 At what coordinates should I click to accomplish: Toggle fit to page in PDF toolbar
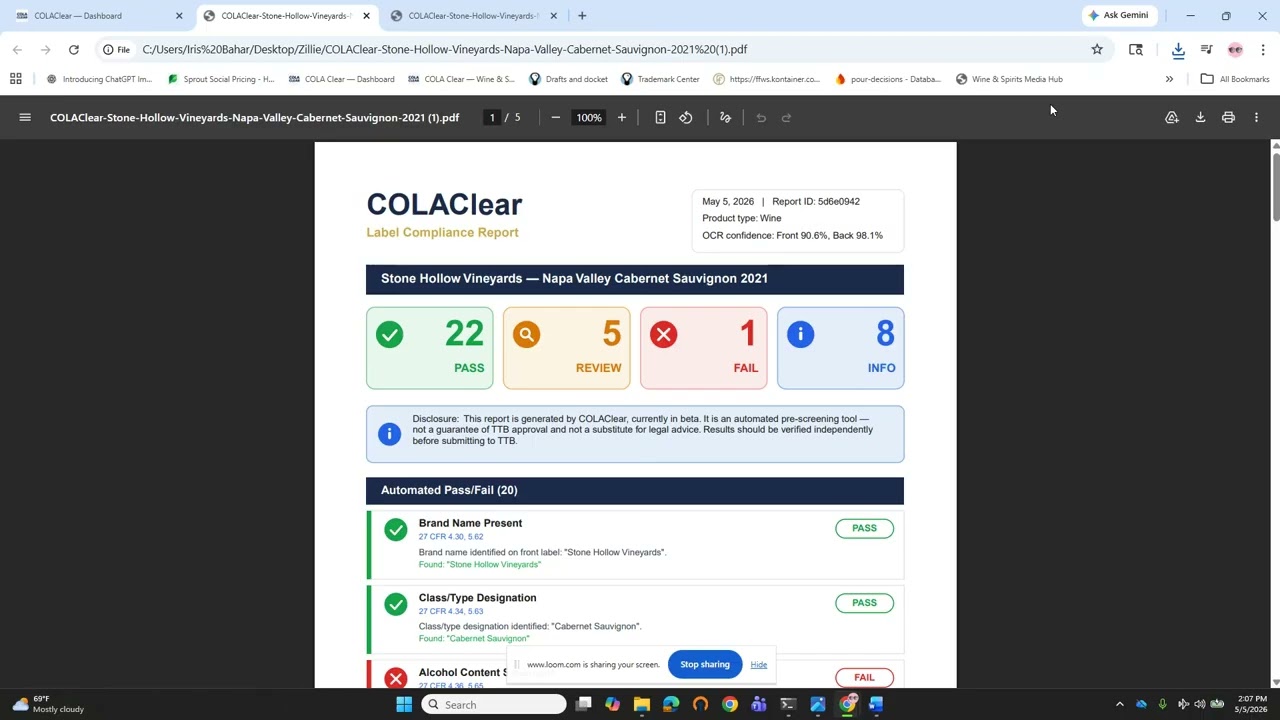pyautogui.click(x=660, y=118)
